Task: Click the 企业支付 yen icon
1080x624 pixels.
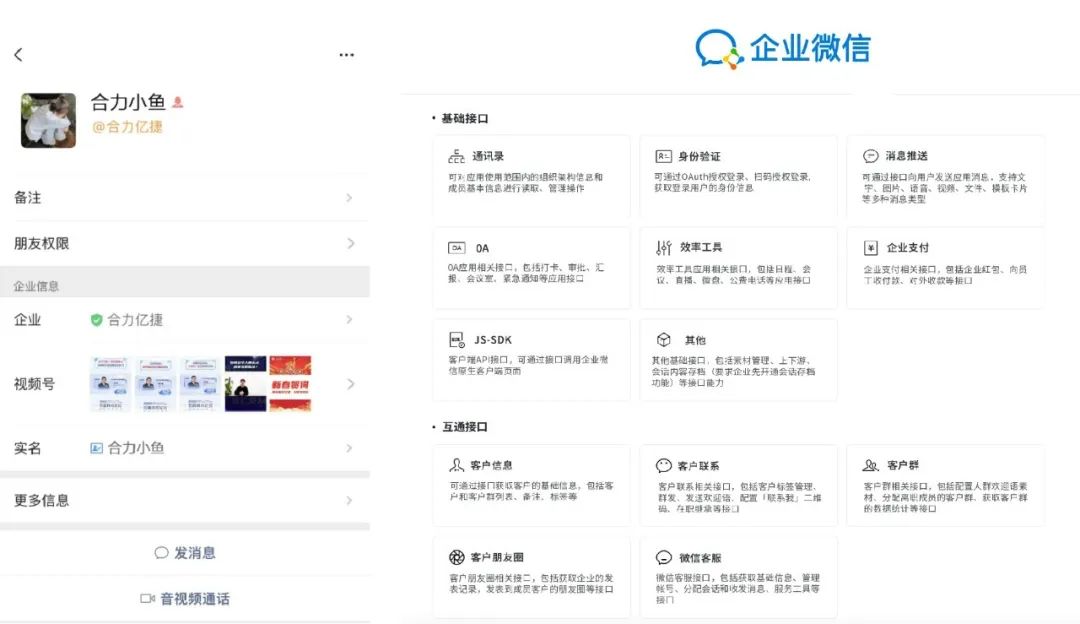Action: click(871, 248)
